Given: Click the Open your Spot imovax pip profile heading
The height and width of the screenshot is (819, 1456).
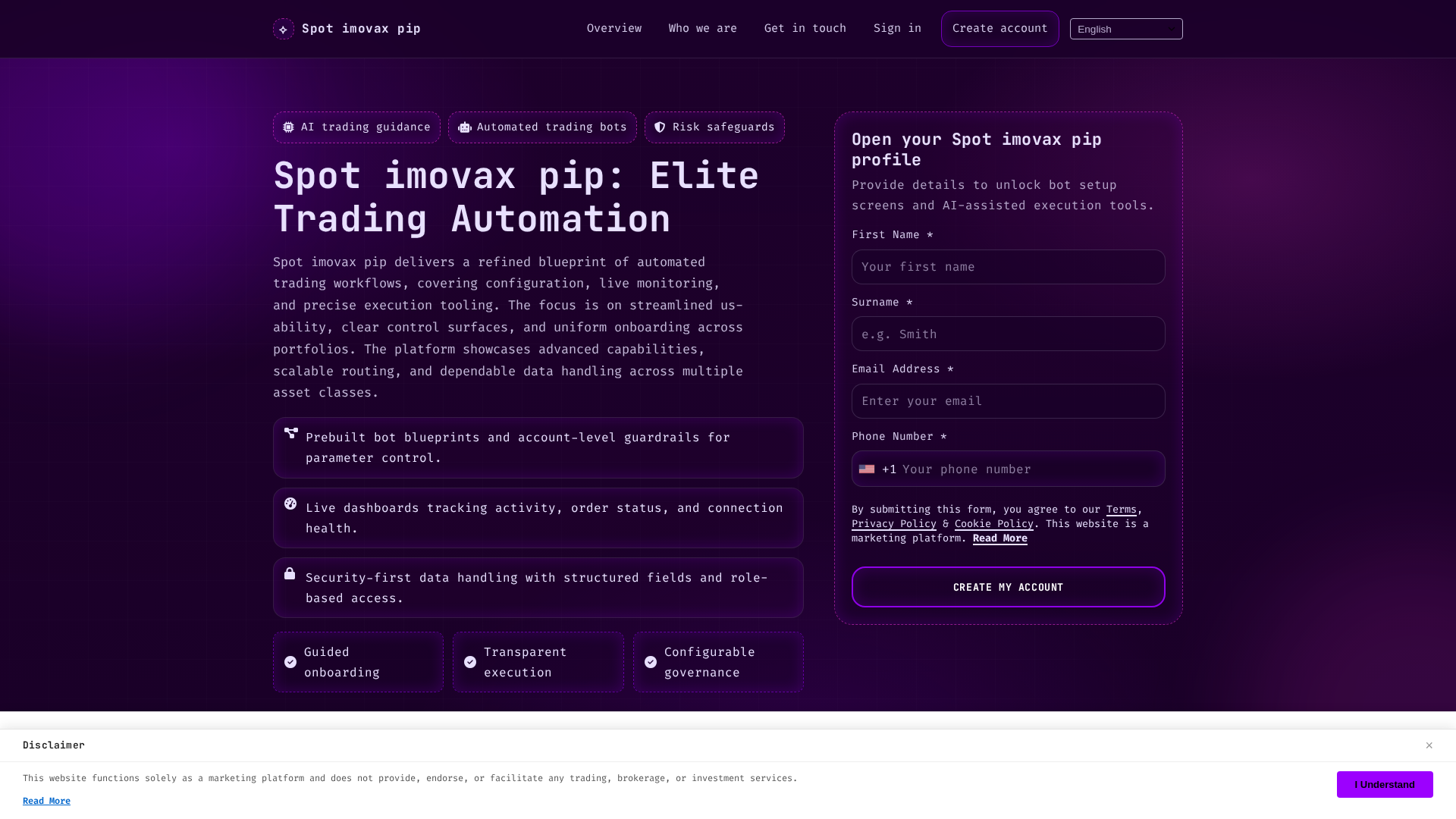Looking at the screenshot, I should pos(977,149).
